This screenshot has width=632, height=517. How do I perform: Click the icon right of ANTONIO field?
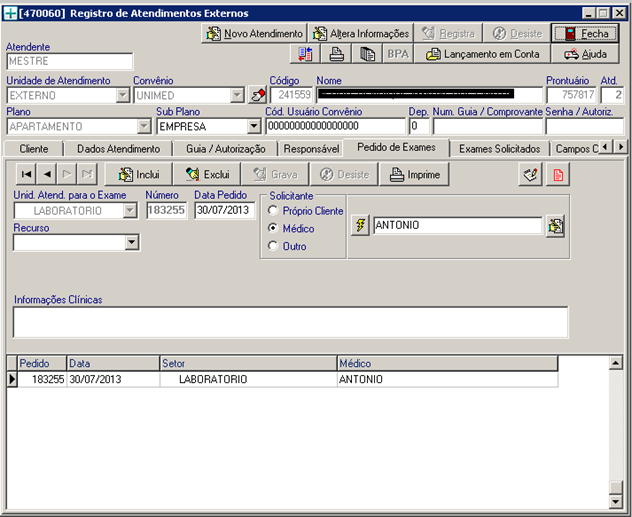pos(555,226)
